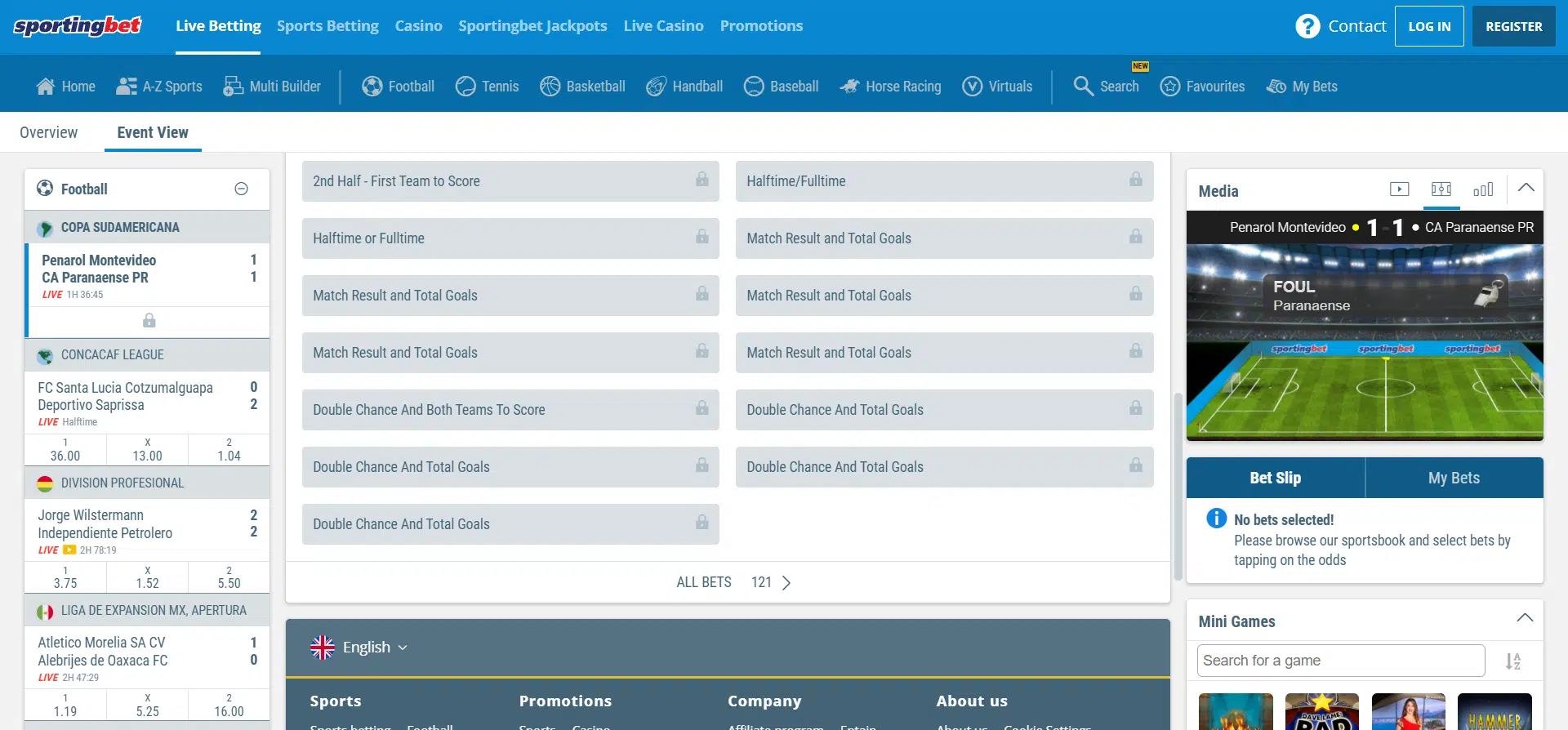Select draw odds 13.00 in CONCACAF match
Screen dimensions: 1568x730
[147, 450]
